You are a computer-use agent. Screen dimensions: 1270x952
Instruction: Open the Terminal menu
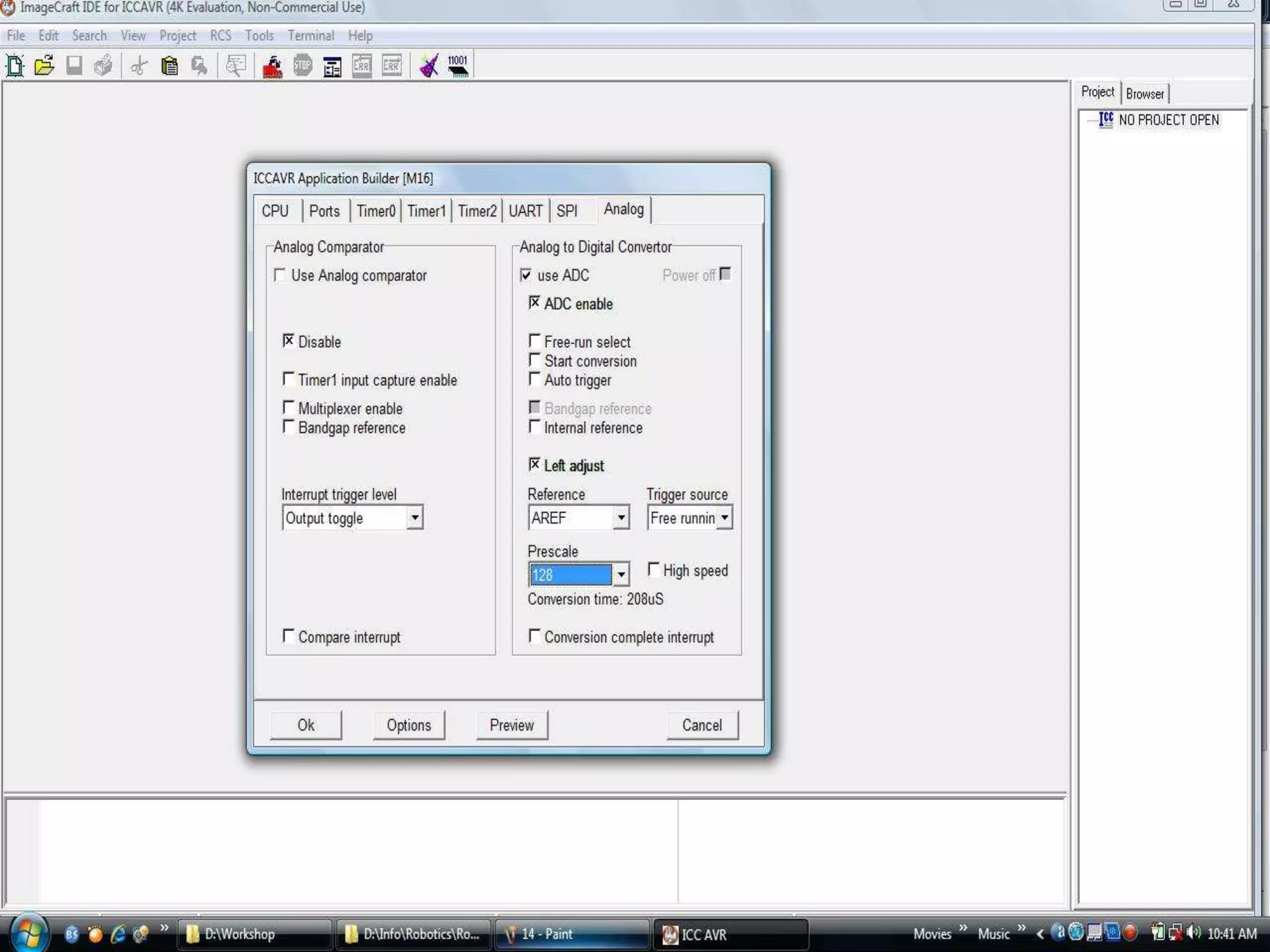point(311,36)
